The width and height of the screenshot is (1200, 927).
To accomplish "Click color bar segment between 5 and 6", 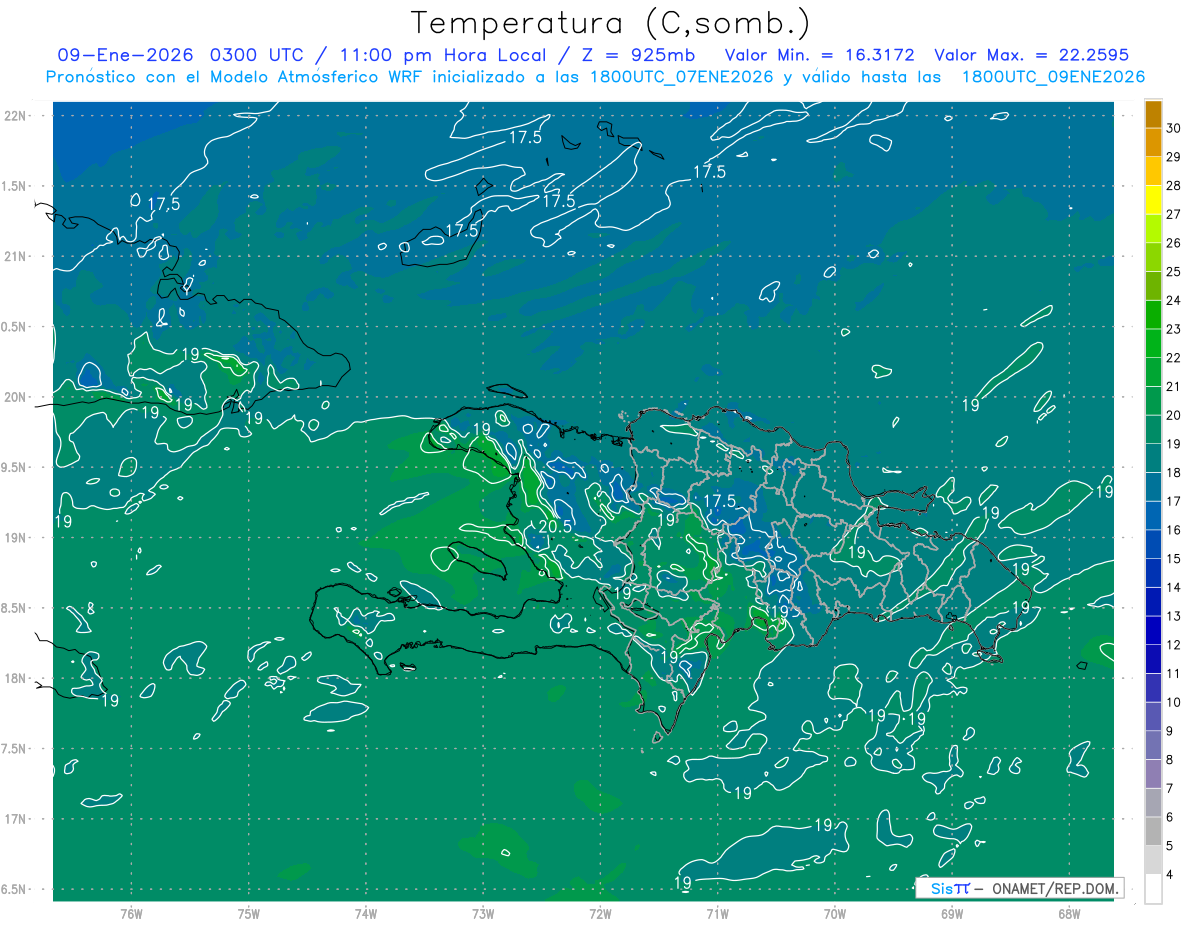I will pos(1153,831).
